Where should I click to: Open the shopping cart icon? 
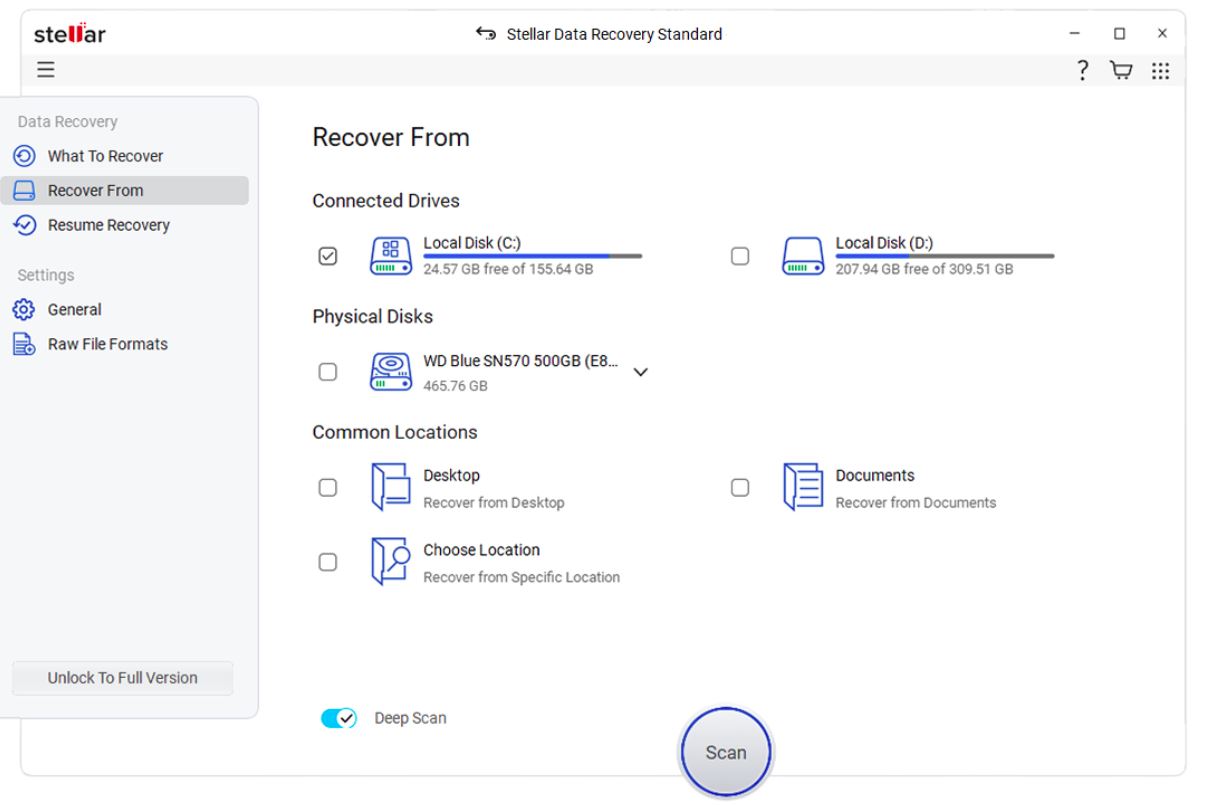click(x=1122, y=70)
